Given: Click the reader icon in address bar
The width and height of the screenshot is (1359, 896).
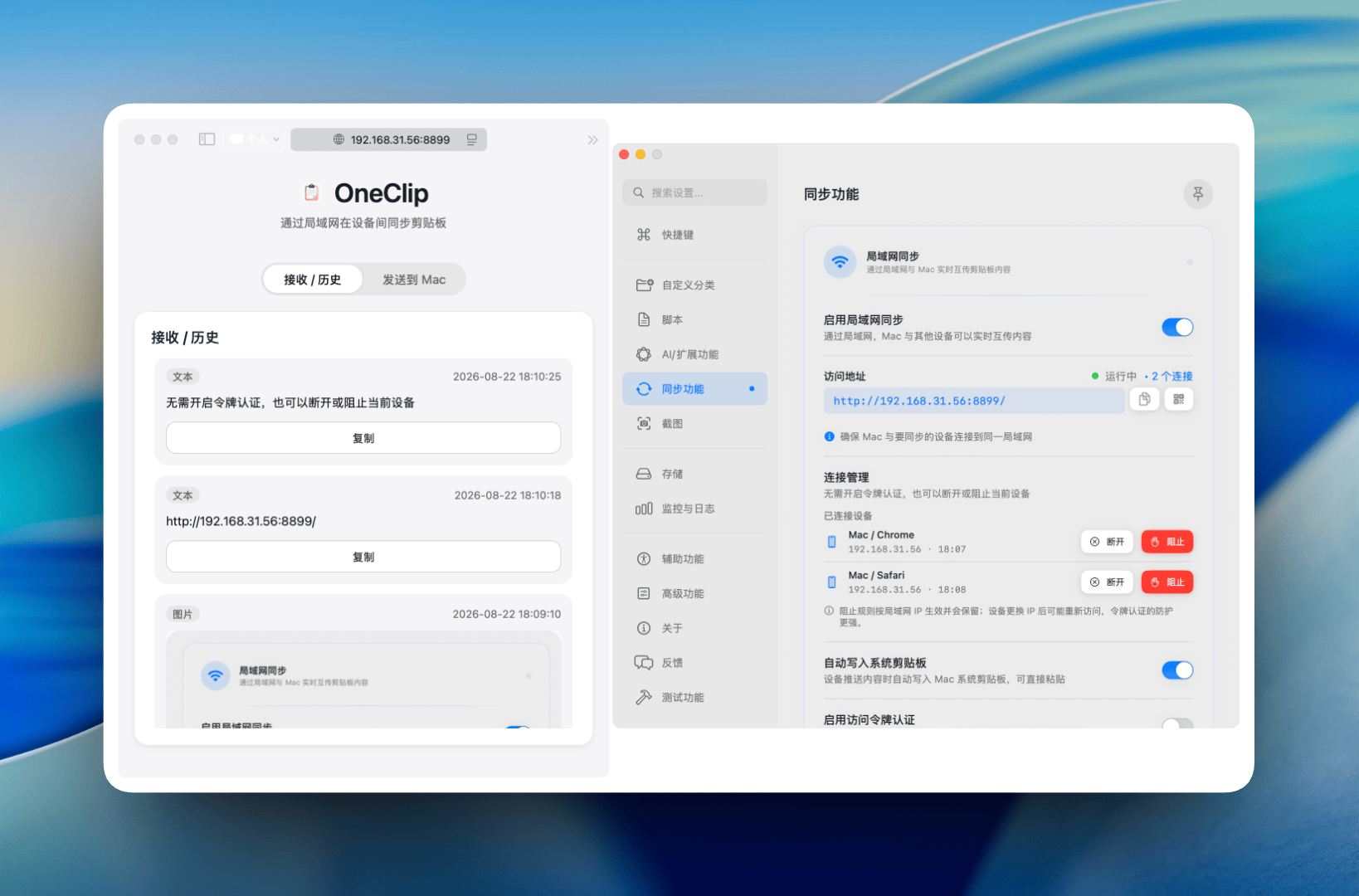Looking at the screenshot, I should pyautogui.click(x=471, y=139).
